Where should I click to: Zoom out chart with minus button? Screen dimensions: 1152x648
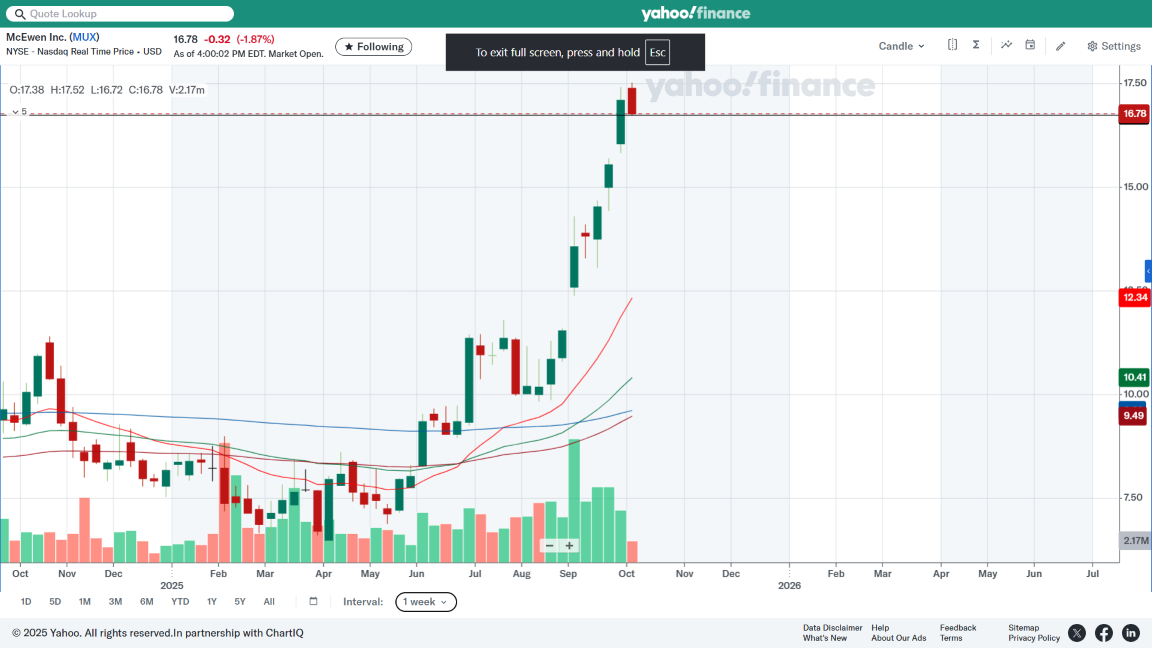[x=550, y=545]
